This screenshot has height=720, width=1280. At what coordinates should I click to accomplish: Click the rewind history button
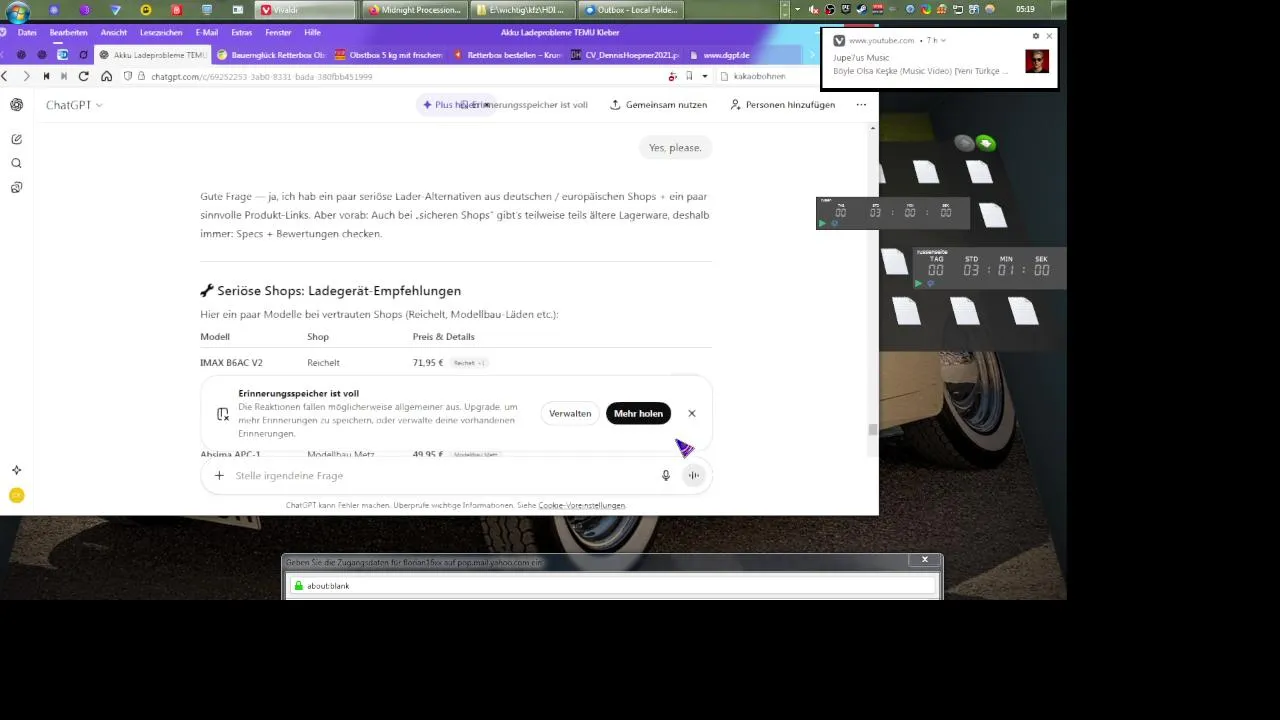pos(45,76)
